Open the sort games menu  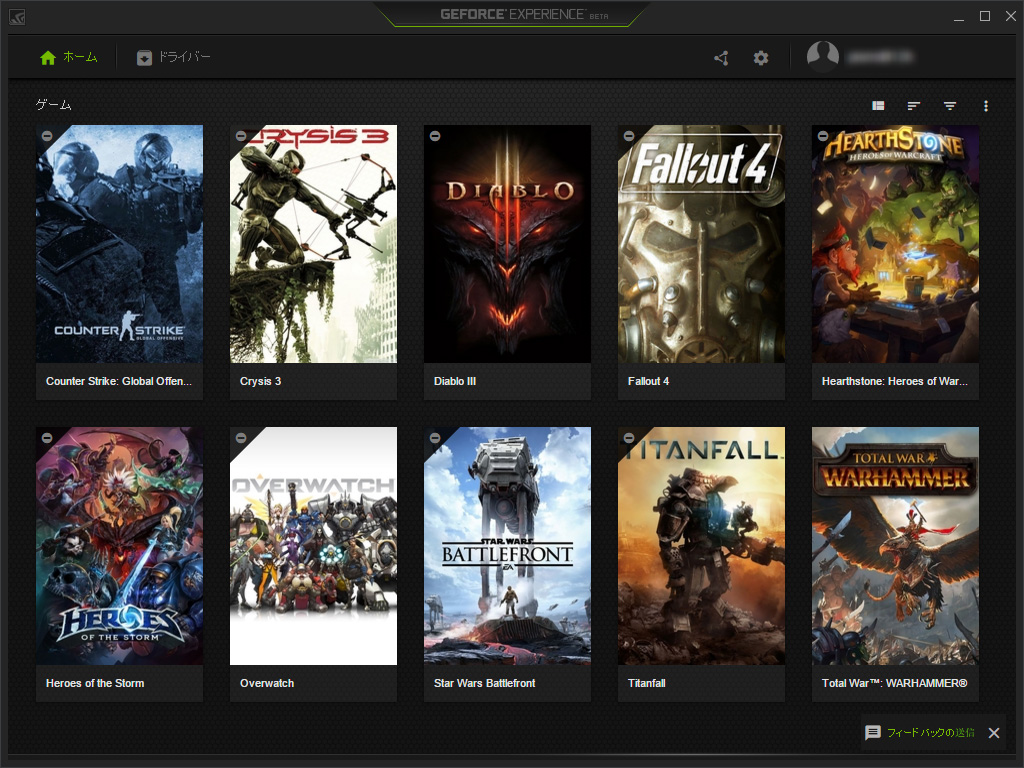coord(914,106)
